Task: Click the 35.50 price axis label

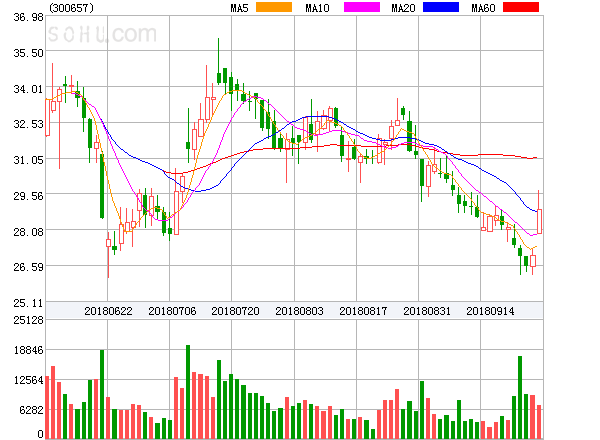Action: [x=28, y=53]
